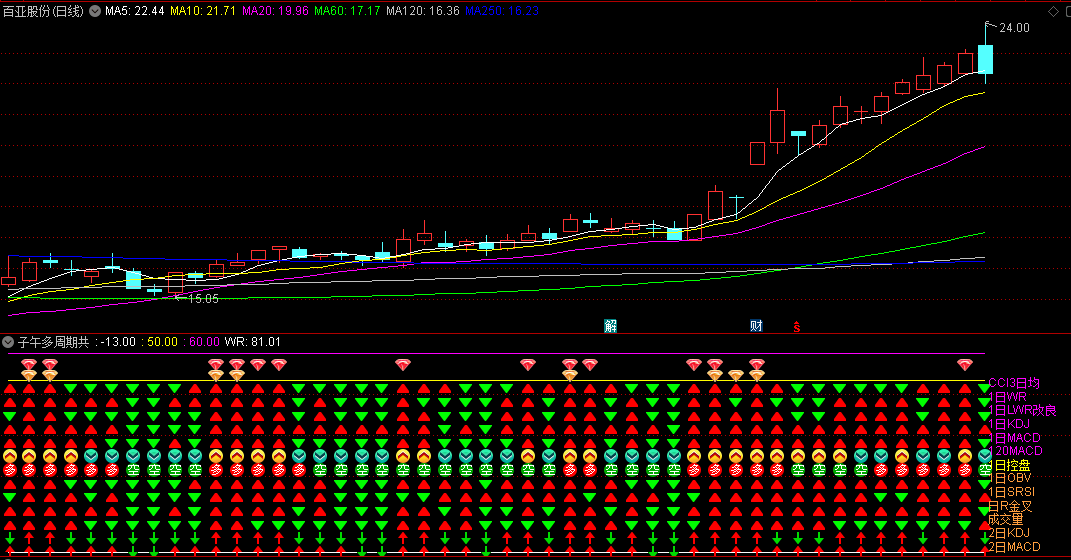Click the yellow 50.00 indicator value

162,341
